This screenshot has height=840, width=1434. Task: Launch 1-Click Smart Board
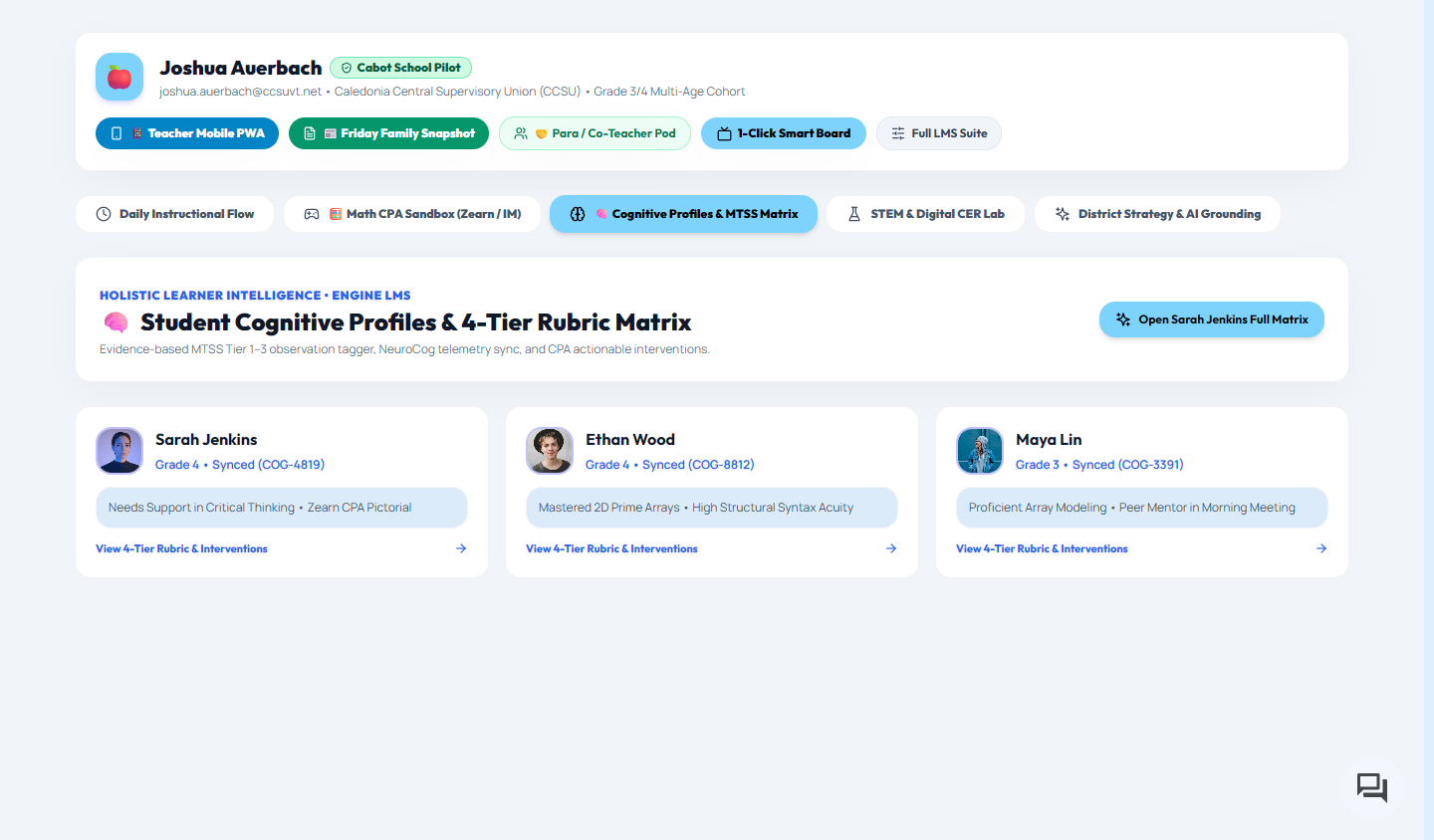point(784,133)
